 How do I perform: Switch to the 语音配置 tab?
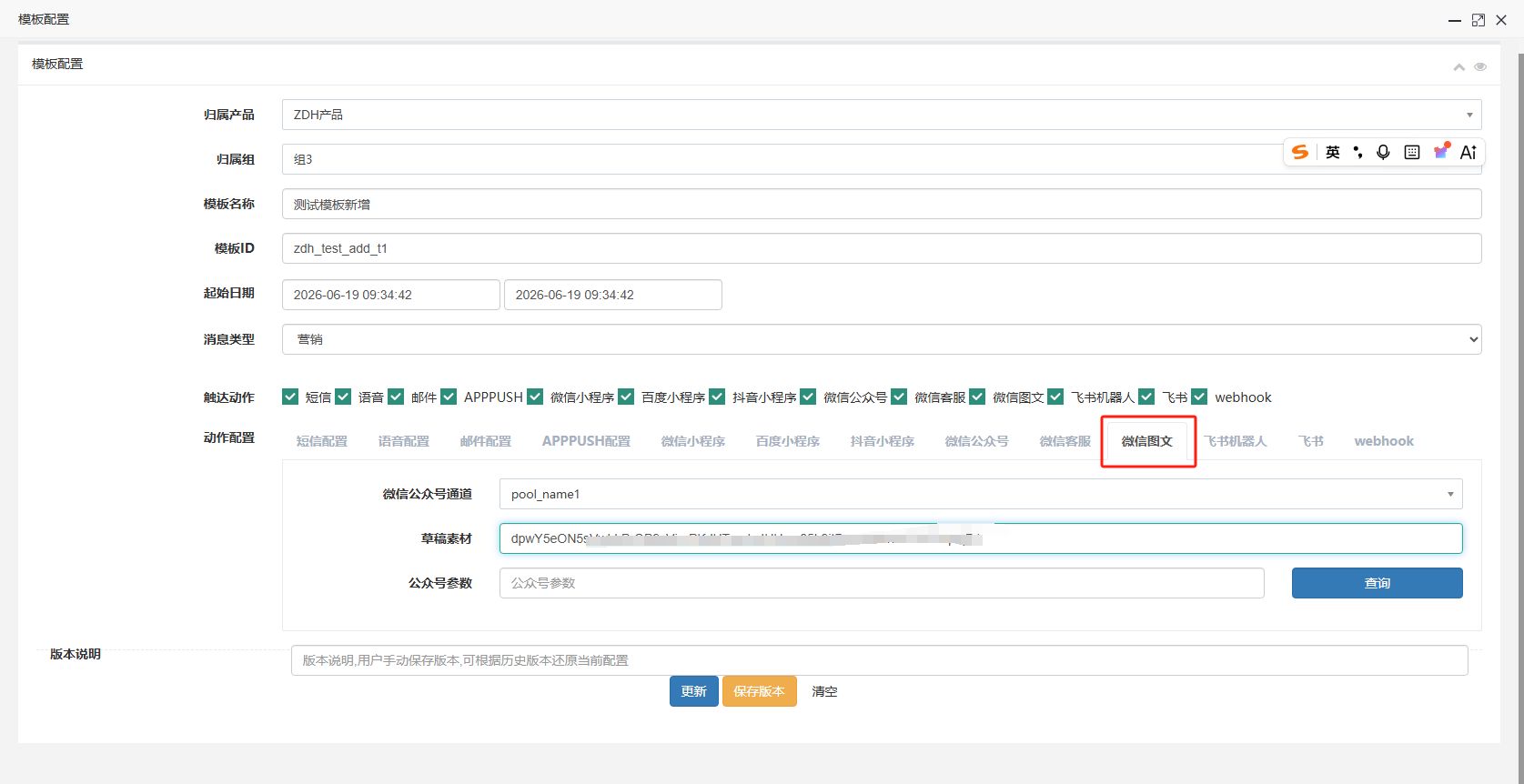[x=404, y=441]
